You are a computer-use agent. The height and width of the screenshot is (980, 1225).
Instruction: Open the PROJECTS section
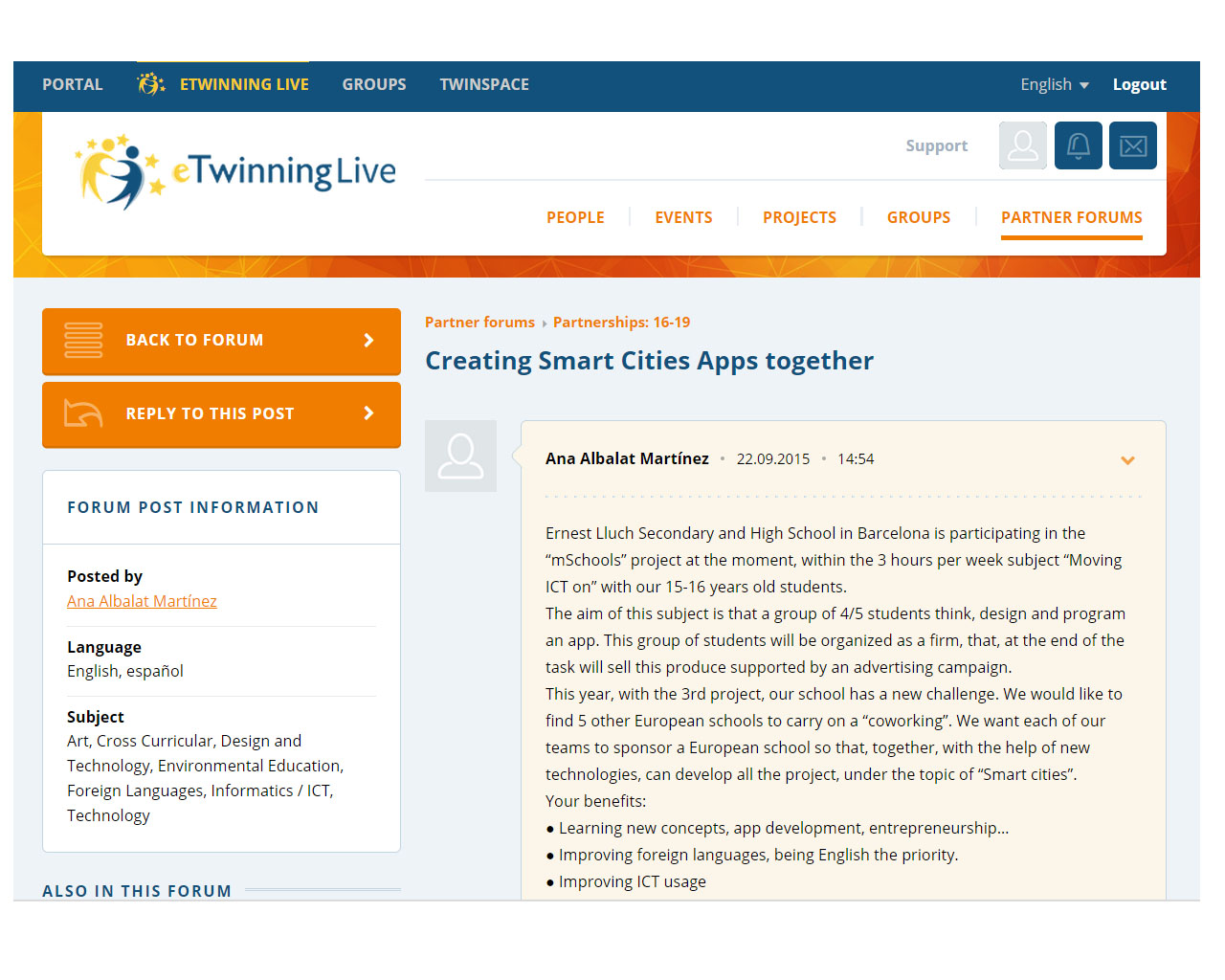coord(799,217)
